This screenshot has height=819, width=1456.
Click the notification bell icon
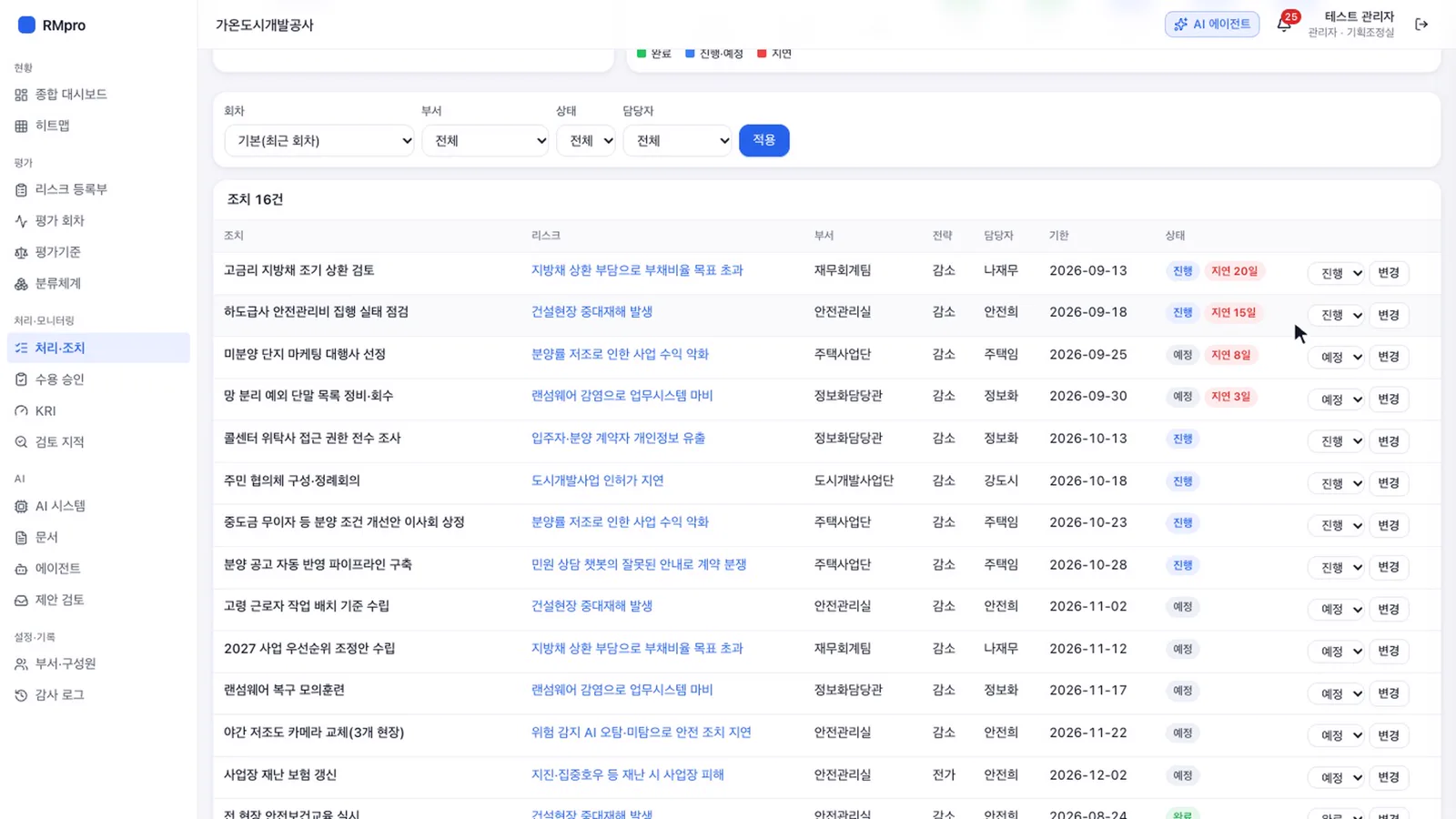point(1283,25)
